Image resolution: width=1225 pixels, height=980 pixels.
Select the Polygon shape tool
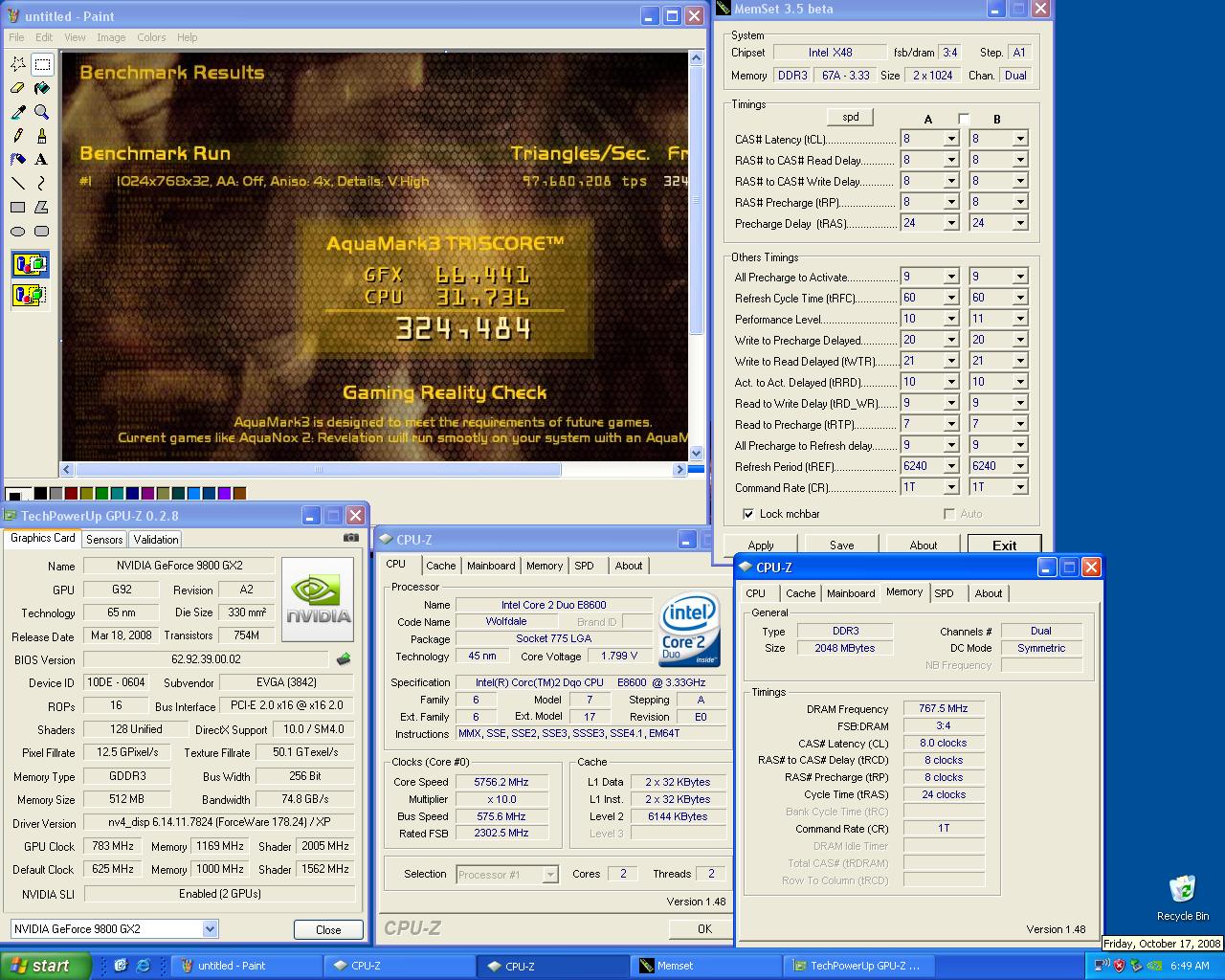[x=42, y=208]
